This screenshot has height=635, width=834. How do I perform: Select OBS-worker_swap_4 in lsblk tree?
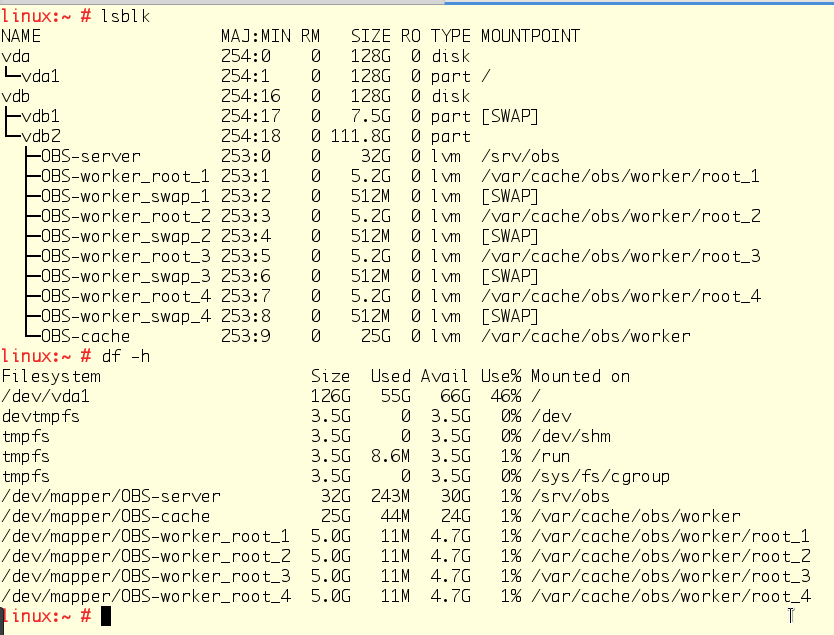[126, 316]
